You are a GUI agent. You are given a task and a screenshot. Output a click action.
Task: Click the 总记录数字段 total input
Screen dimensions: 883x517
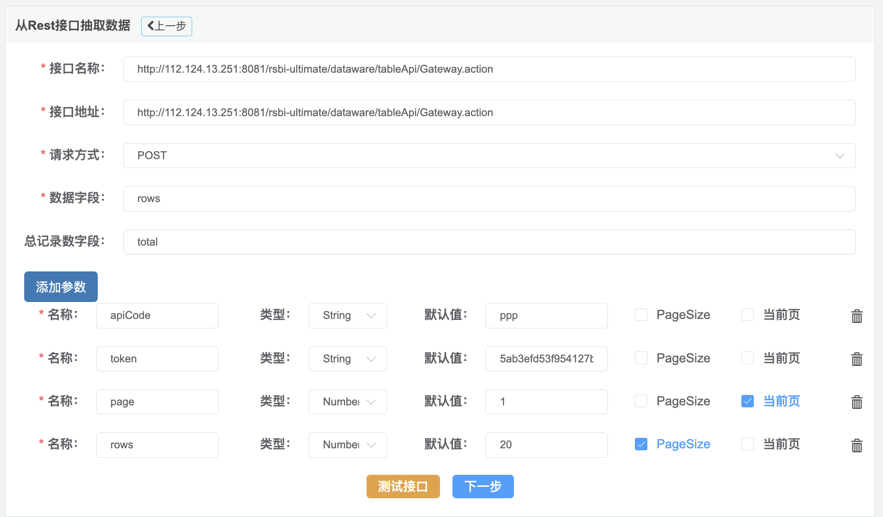tap(489, 242)
